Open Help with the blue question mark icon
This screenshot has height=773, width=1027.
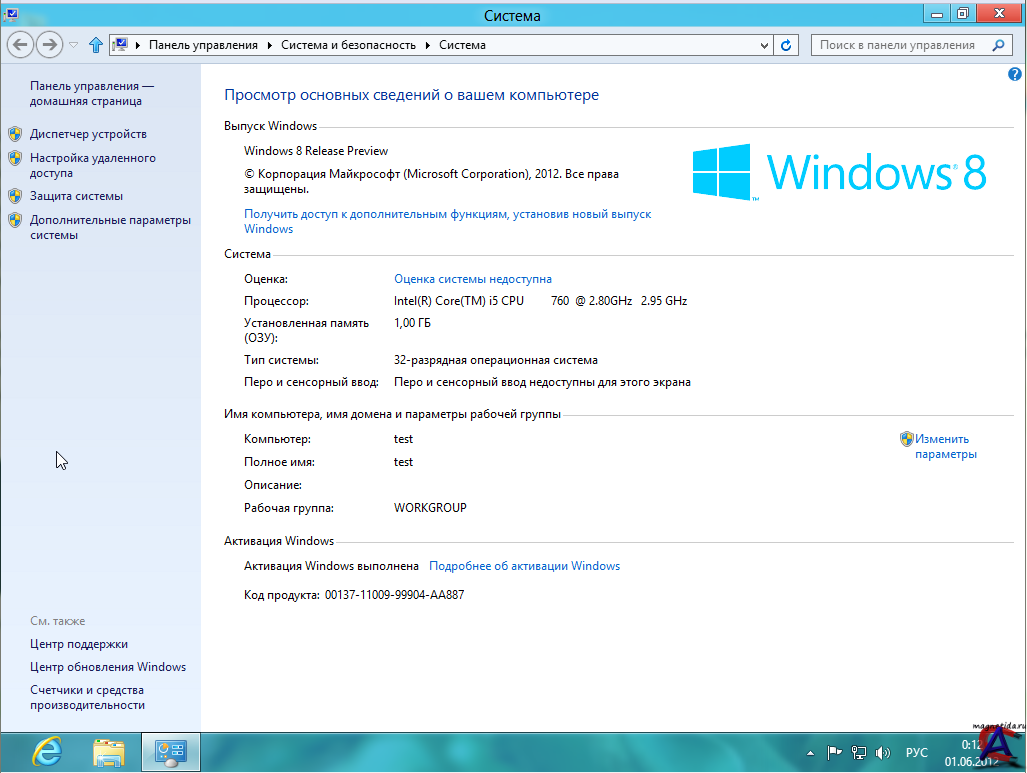click(x=1015, y=74)
